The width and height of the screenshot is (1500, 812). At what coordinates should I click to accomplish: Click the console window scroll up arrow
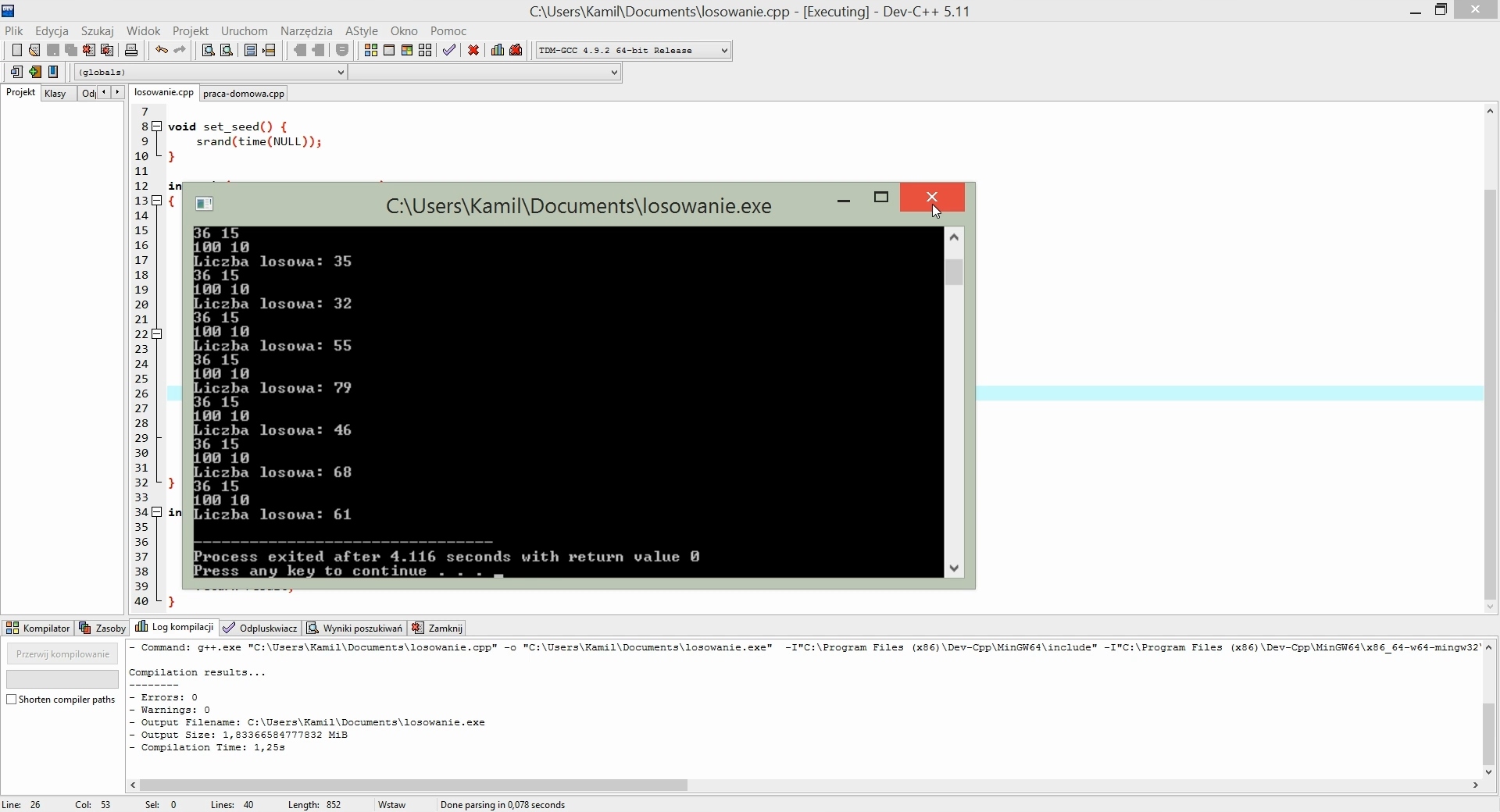coord(954,237)
